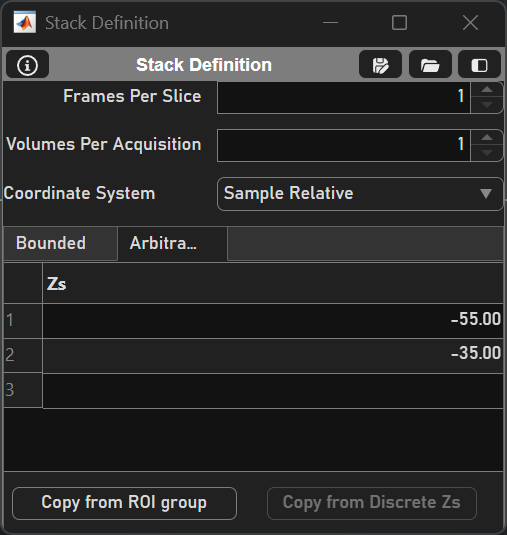Click Copy from Discrete Zs button

pos(372,503)
